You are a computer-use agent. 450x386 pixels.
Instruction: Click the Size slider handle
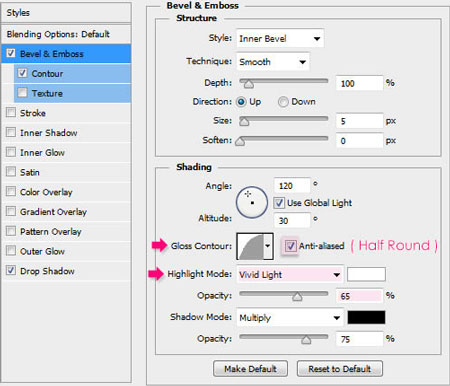pos(244,122)
